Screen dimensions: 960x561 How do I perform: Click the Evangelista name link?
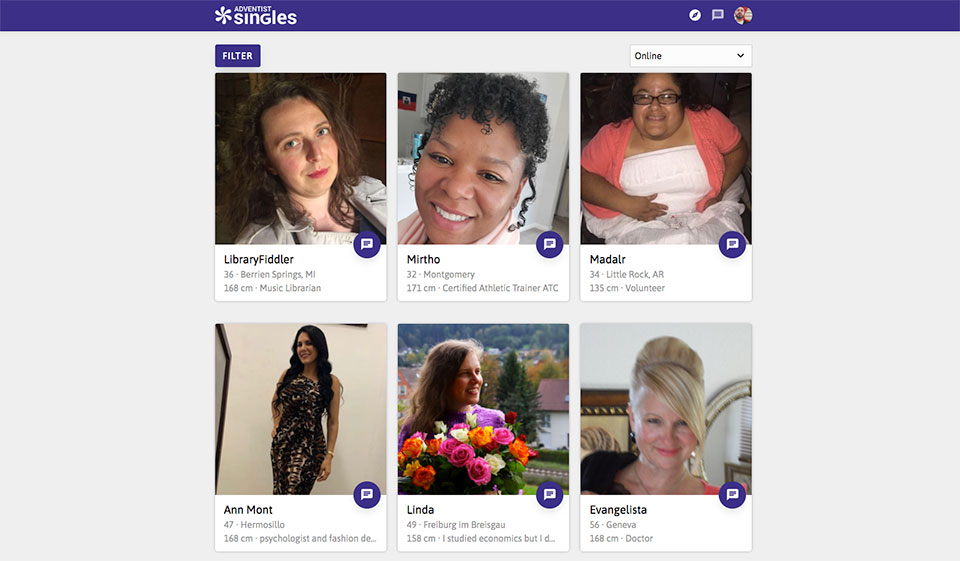click(x=618, y=510)
